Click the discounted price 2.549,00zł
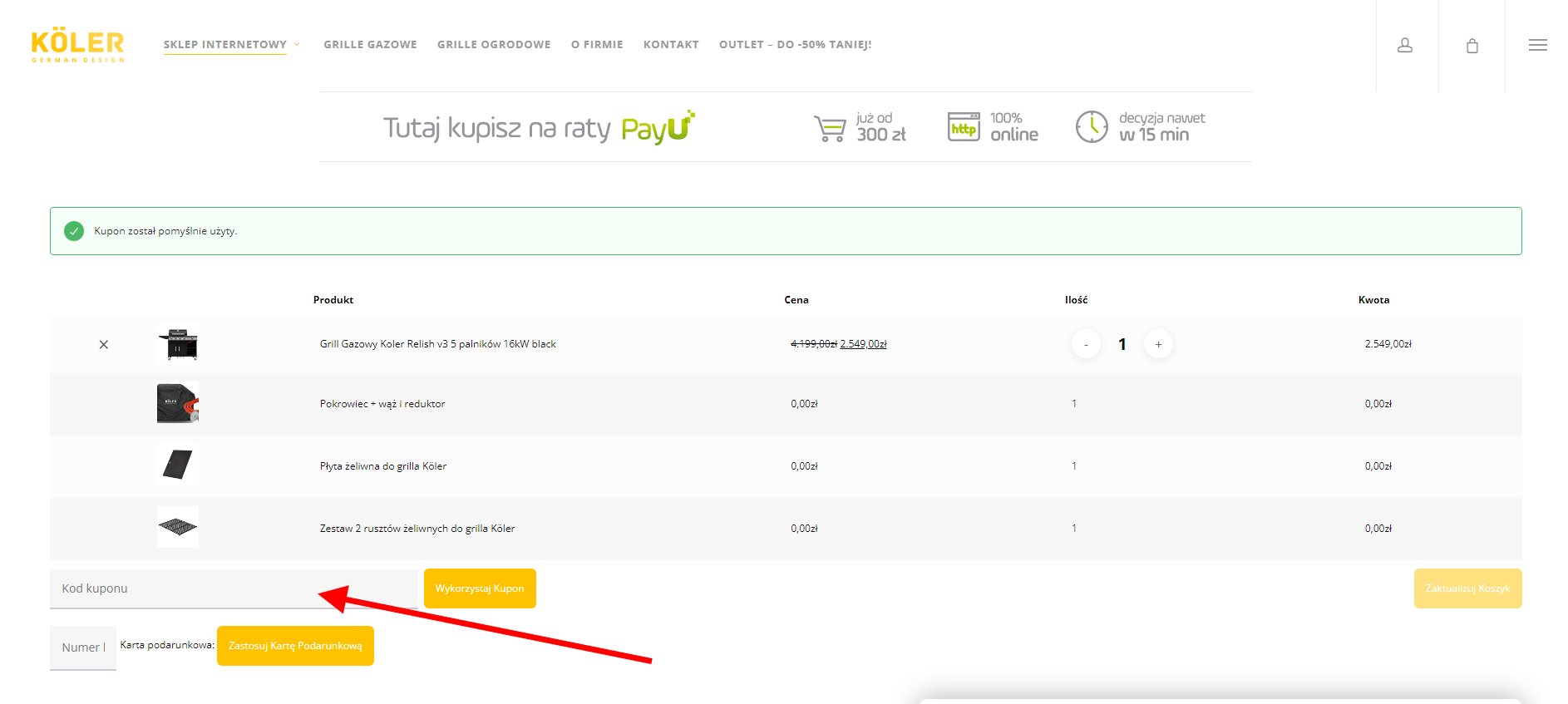This screenshot has width=1568, height=704. pyautogui.click(x=864, y=344)
